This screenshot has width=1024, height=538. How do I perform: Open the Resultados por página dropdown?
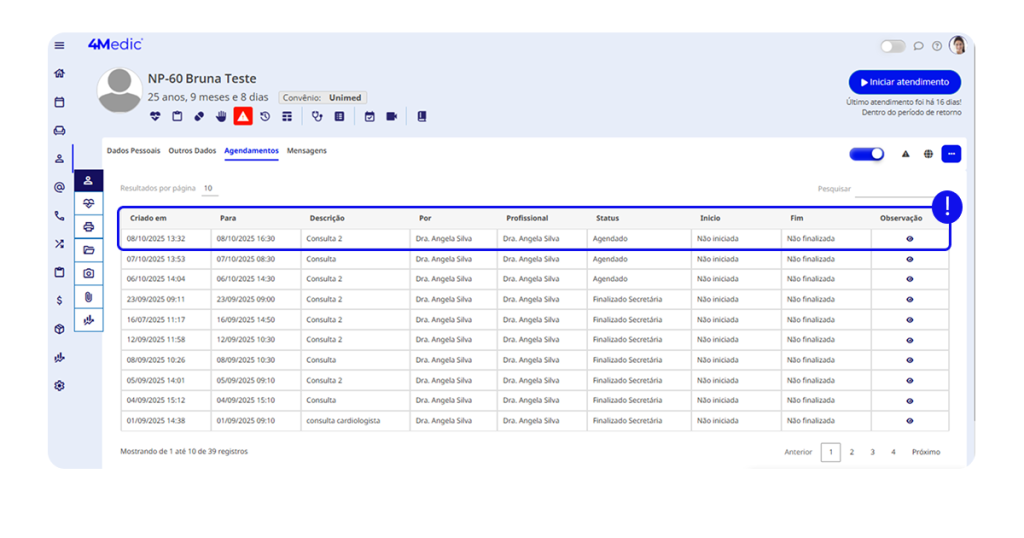[x=208, y=188]
